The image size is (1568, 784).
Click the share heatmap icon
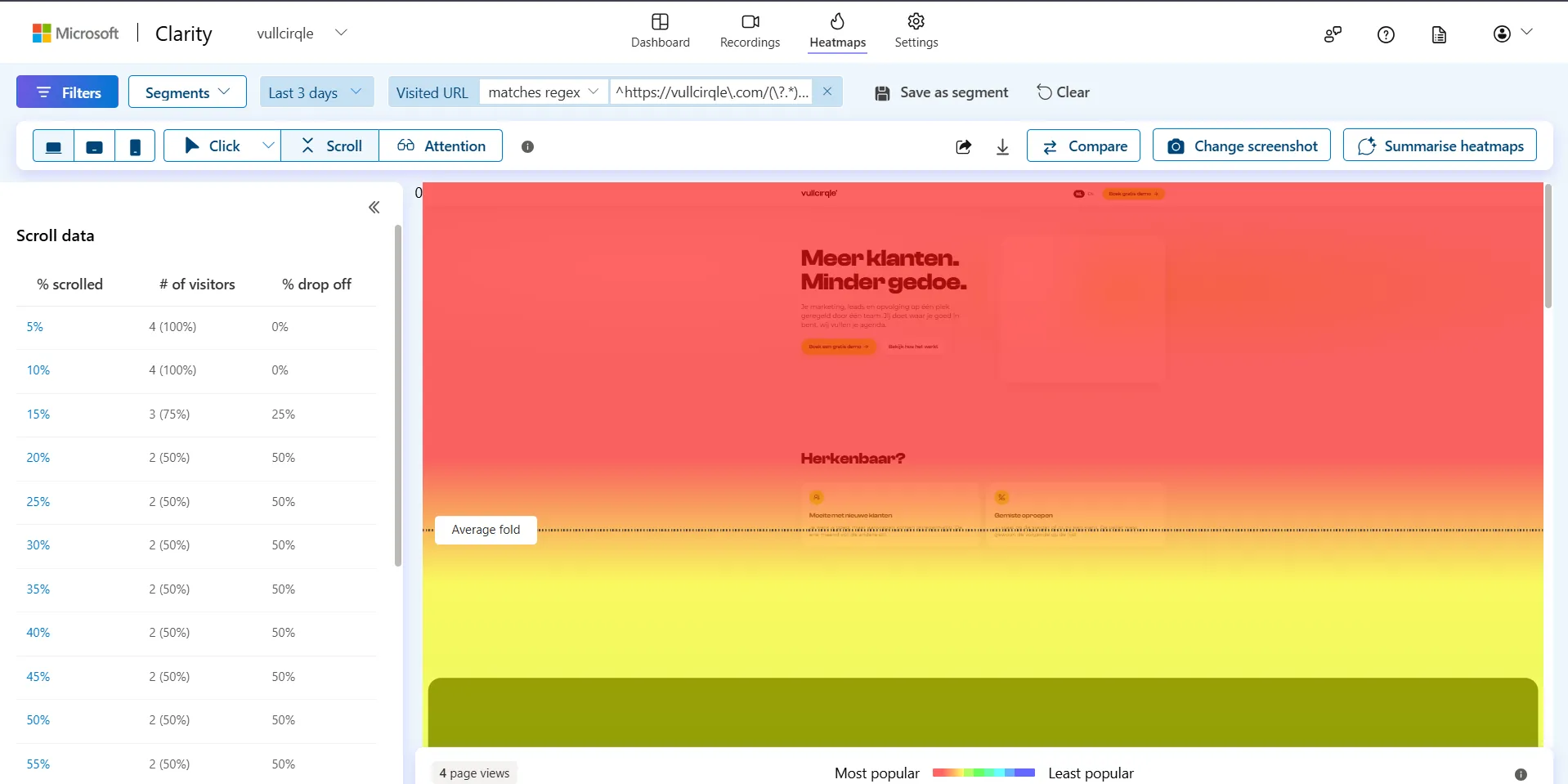click(x=964, y=146)
